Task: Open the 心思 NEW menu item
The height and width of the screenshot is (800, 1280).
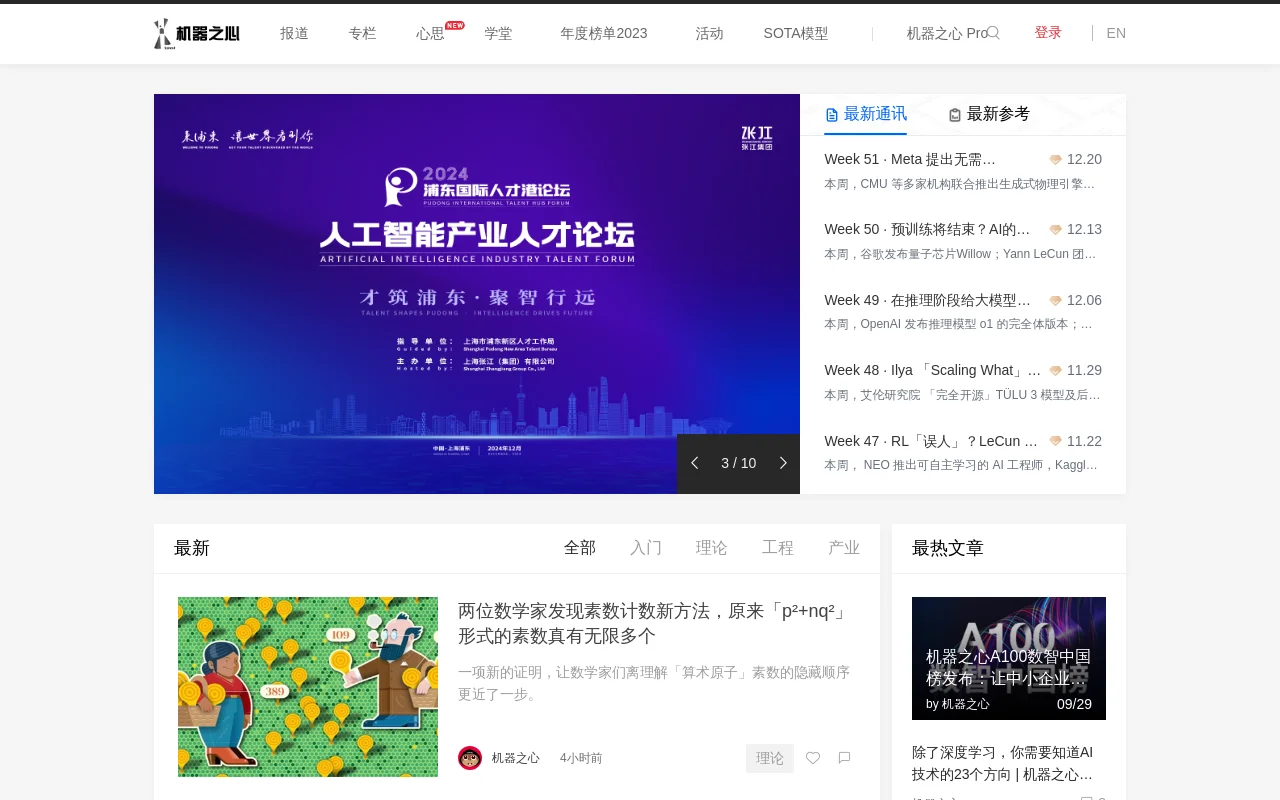Action: (x=431, y=33)
